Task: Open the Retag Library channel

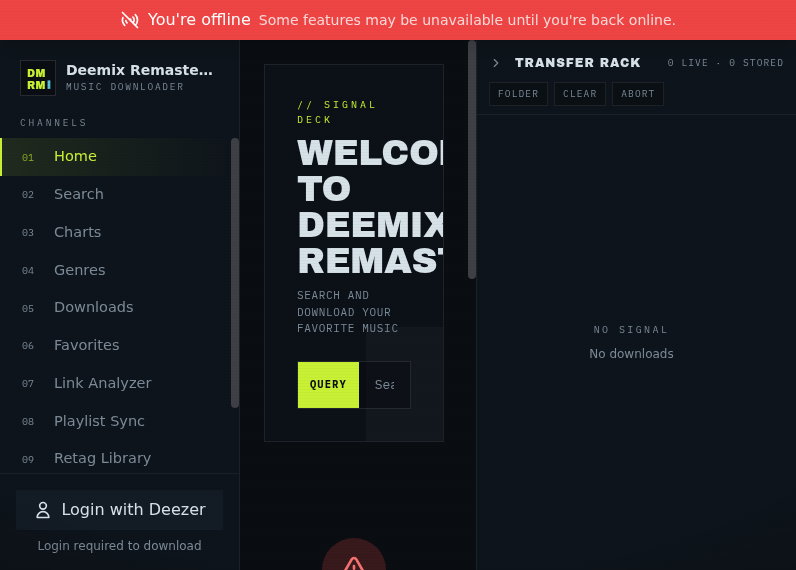Action: coord(115,458)
